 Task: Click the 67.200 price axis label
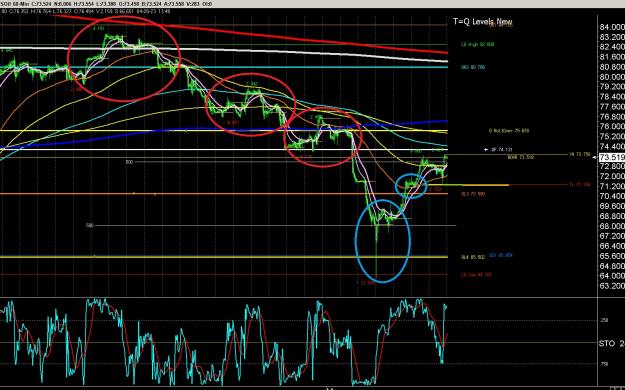[612, 236]
